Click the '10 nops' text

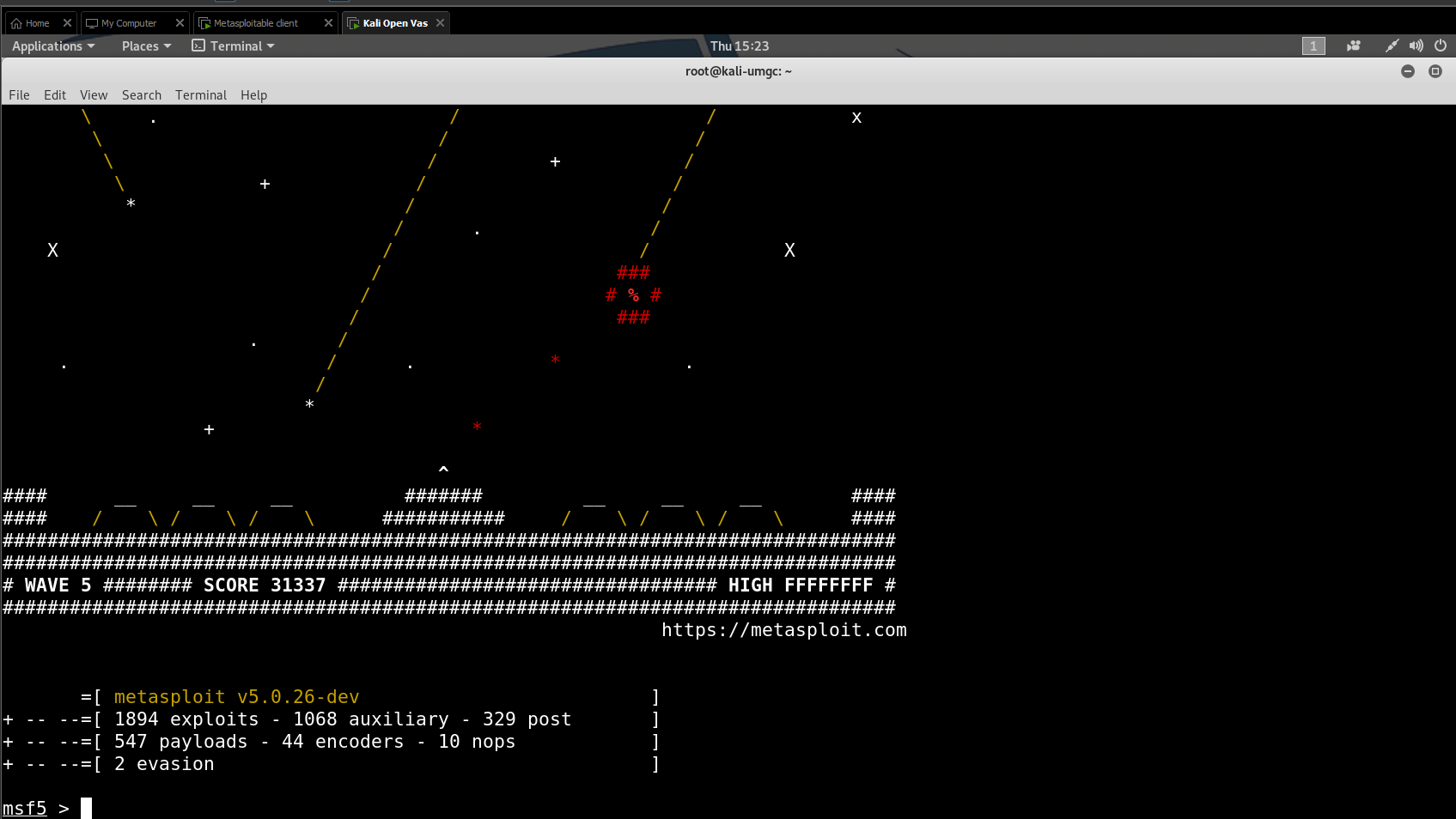(477, 742)
